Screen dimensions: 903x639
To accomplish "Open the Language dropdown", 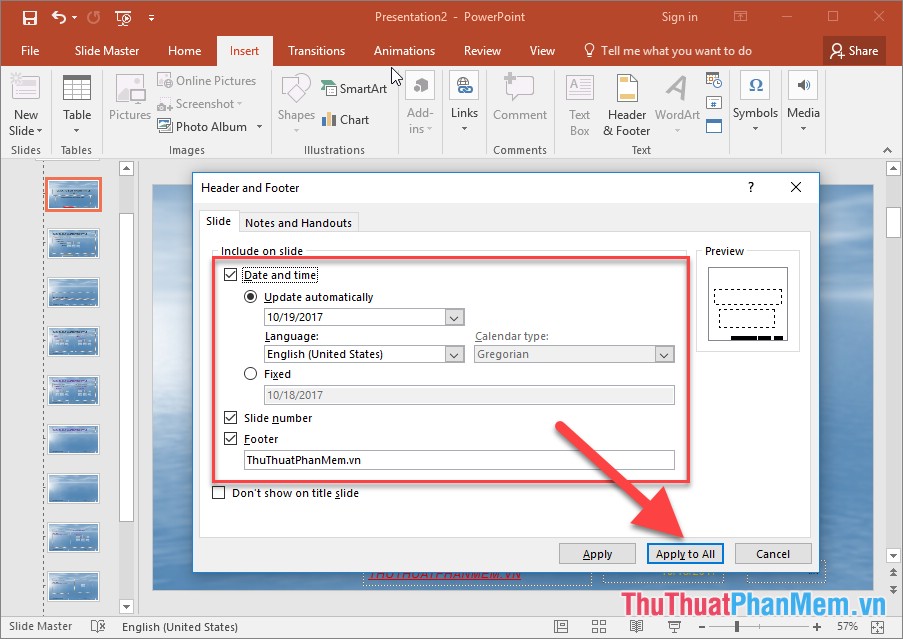I will point(455,353).
